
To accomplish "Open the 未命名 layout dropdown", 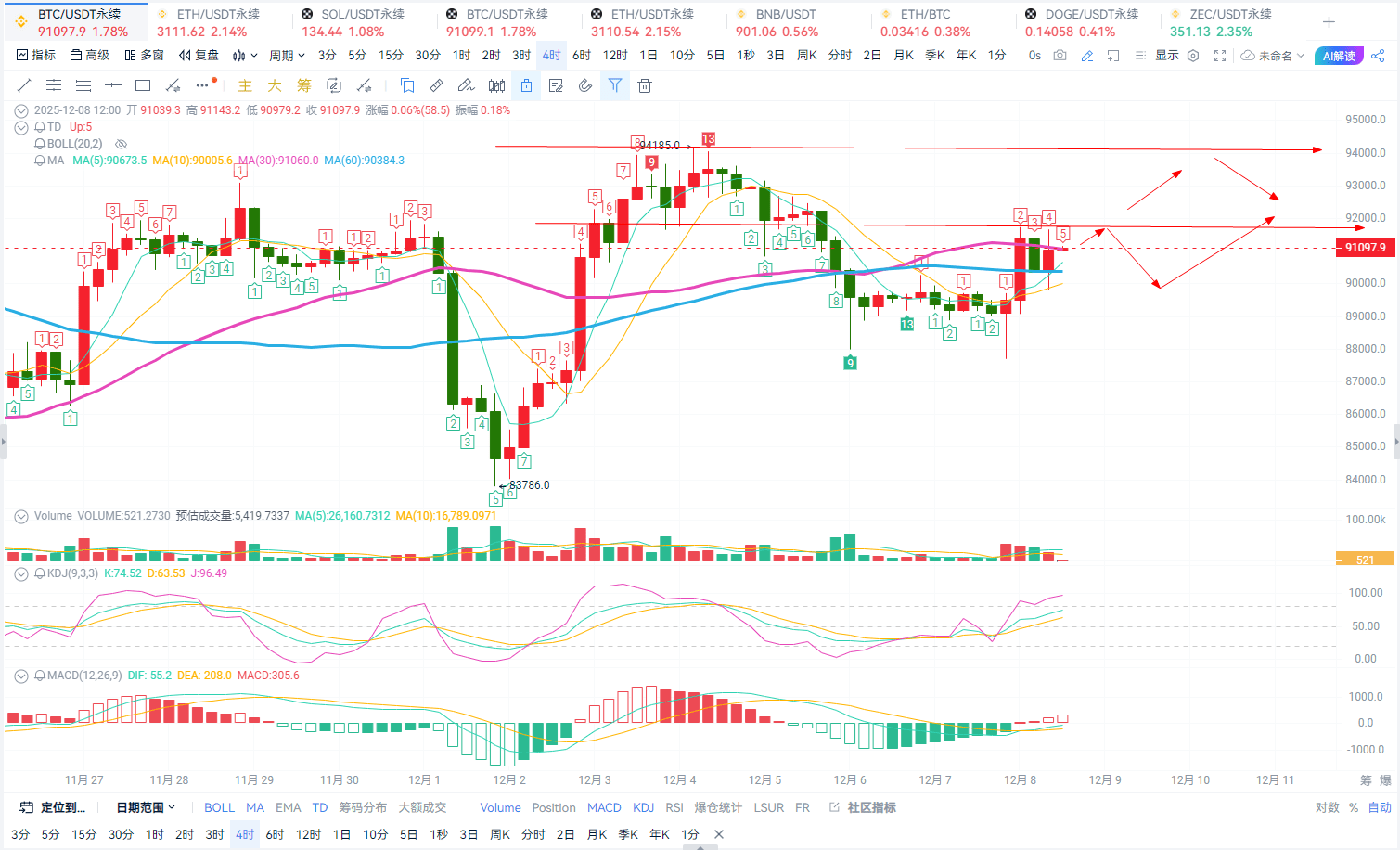I will point(1273,56).
